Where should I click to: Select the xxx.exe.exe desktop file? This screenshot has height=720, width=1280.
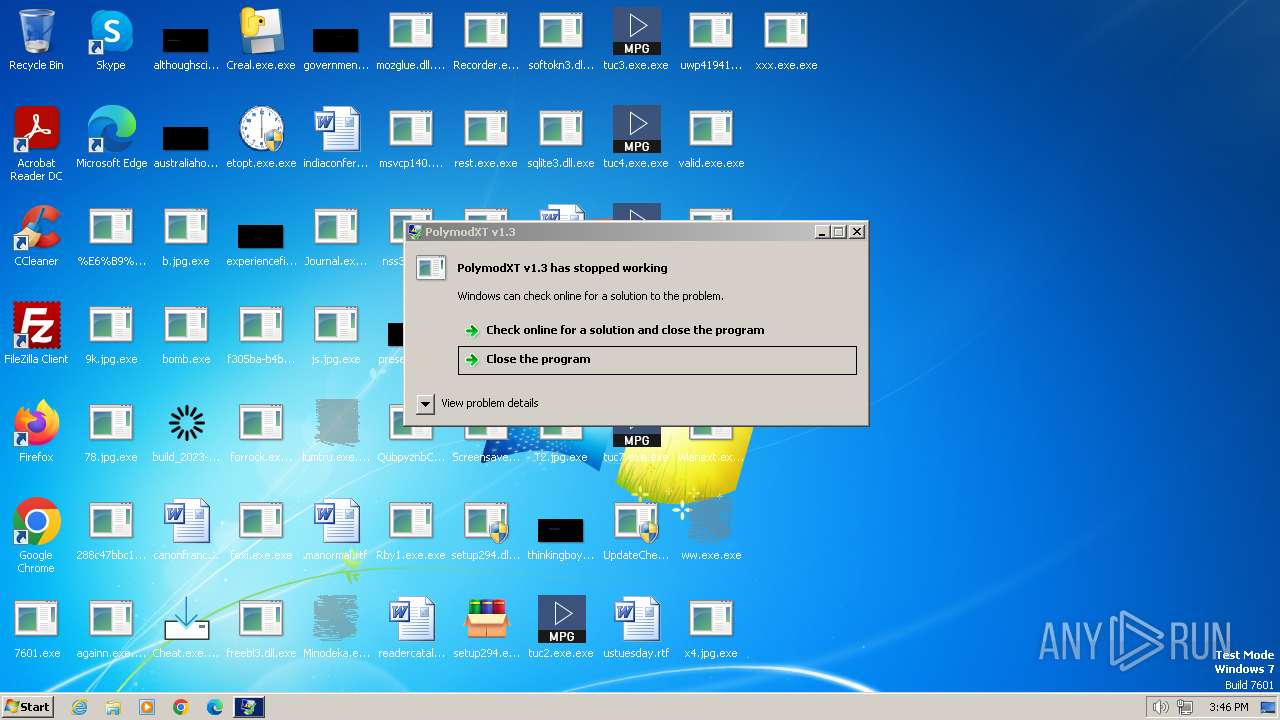pos(786,40)
